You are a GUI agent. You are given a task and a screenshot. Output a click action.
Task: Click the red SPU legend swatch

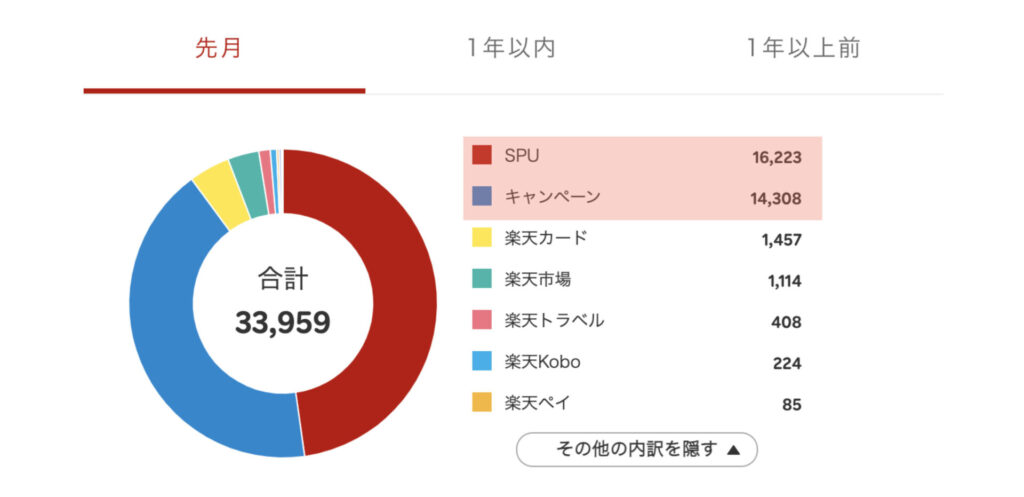[x=482, y=155]
